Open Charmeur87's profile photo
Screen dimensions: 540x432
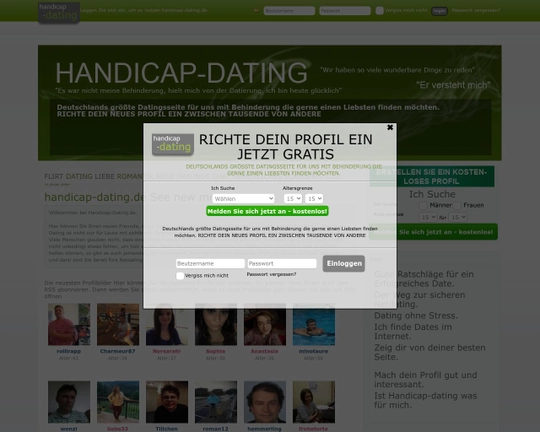tap(118, 324)
